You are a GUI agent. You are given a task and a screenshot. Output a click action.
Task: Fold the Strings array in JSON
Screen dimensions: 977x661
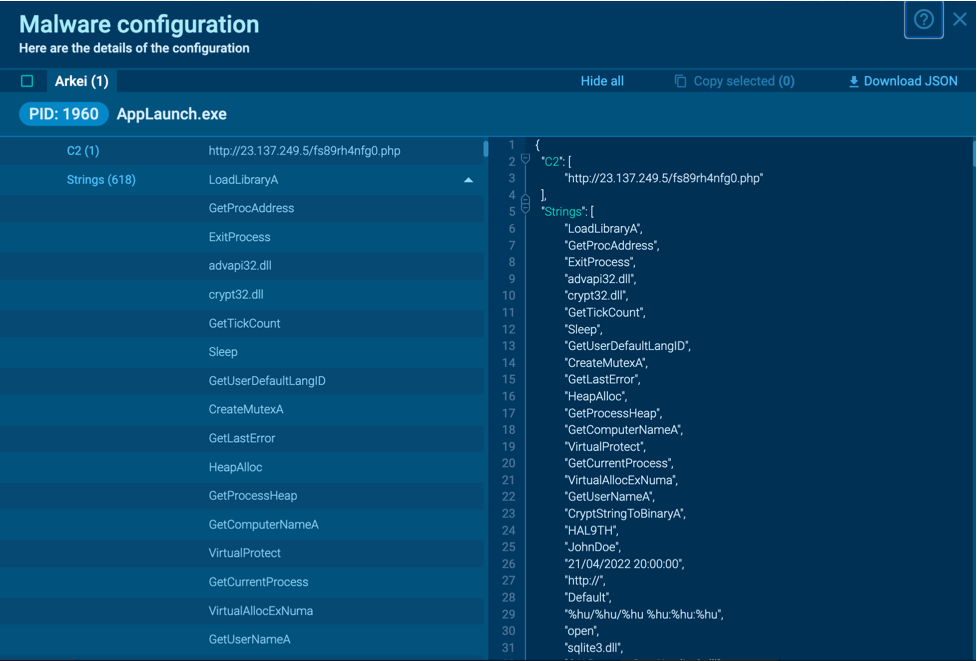(x=525, y=204)
